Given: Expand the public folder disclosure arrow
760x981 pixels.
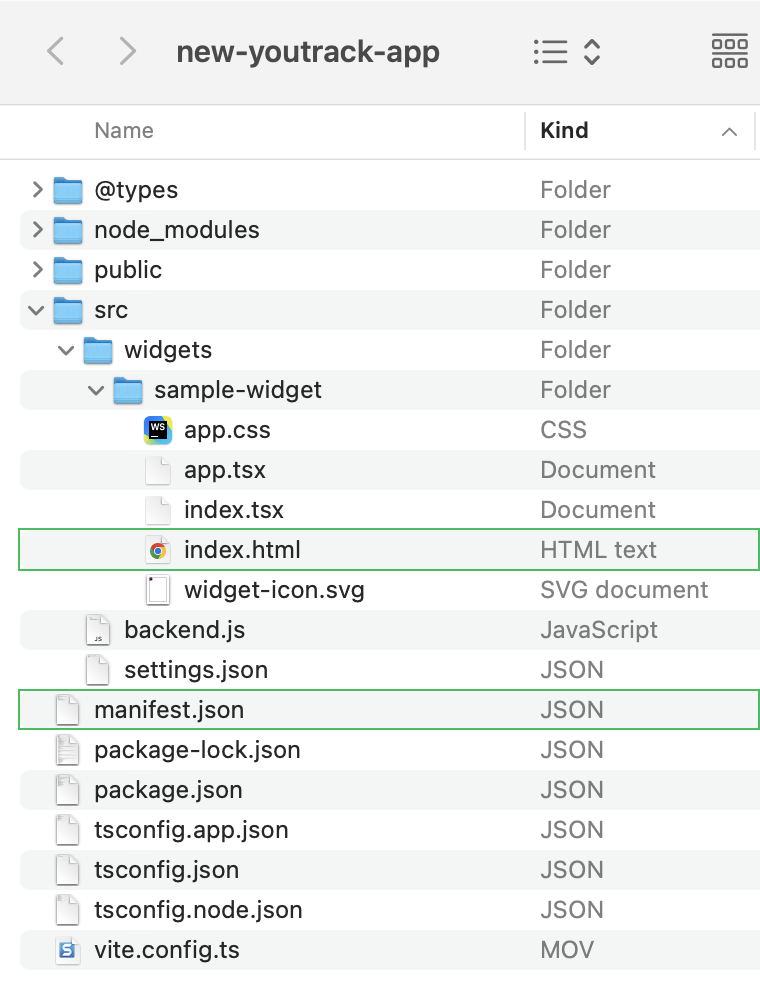Looking at the screenshot, I should (x=38, y=270).
